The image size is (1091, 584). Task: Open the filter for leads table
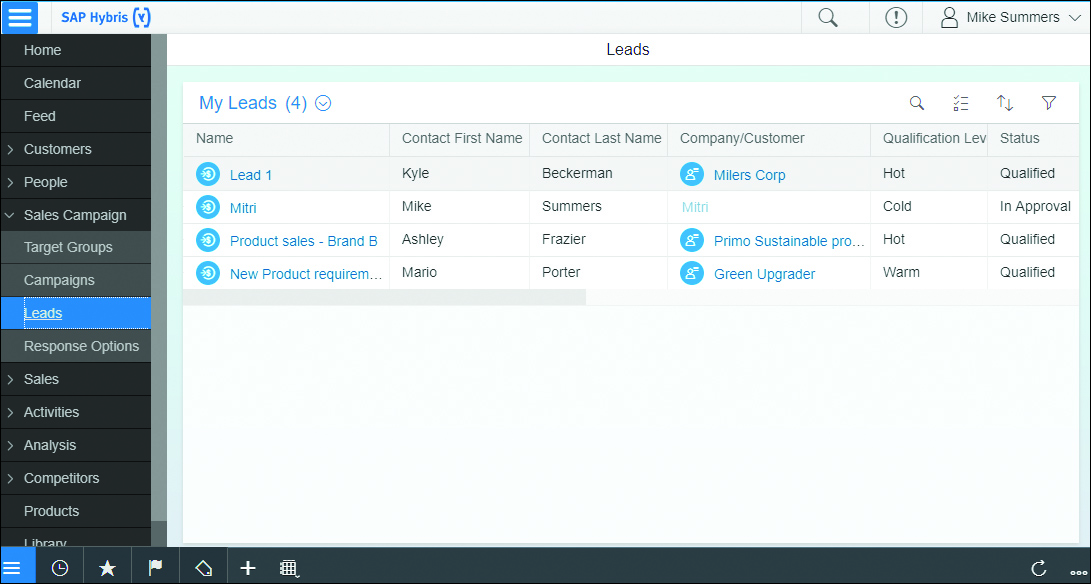[x=1049, y=103]
